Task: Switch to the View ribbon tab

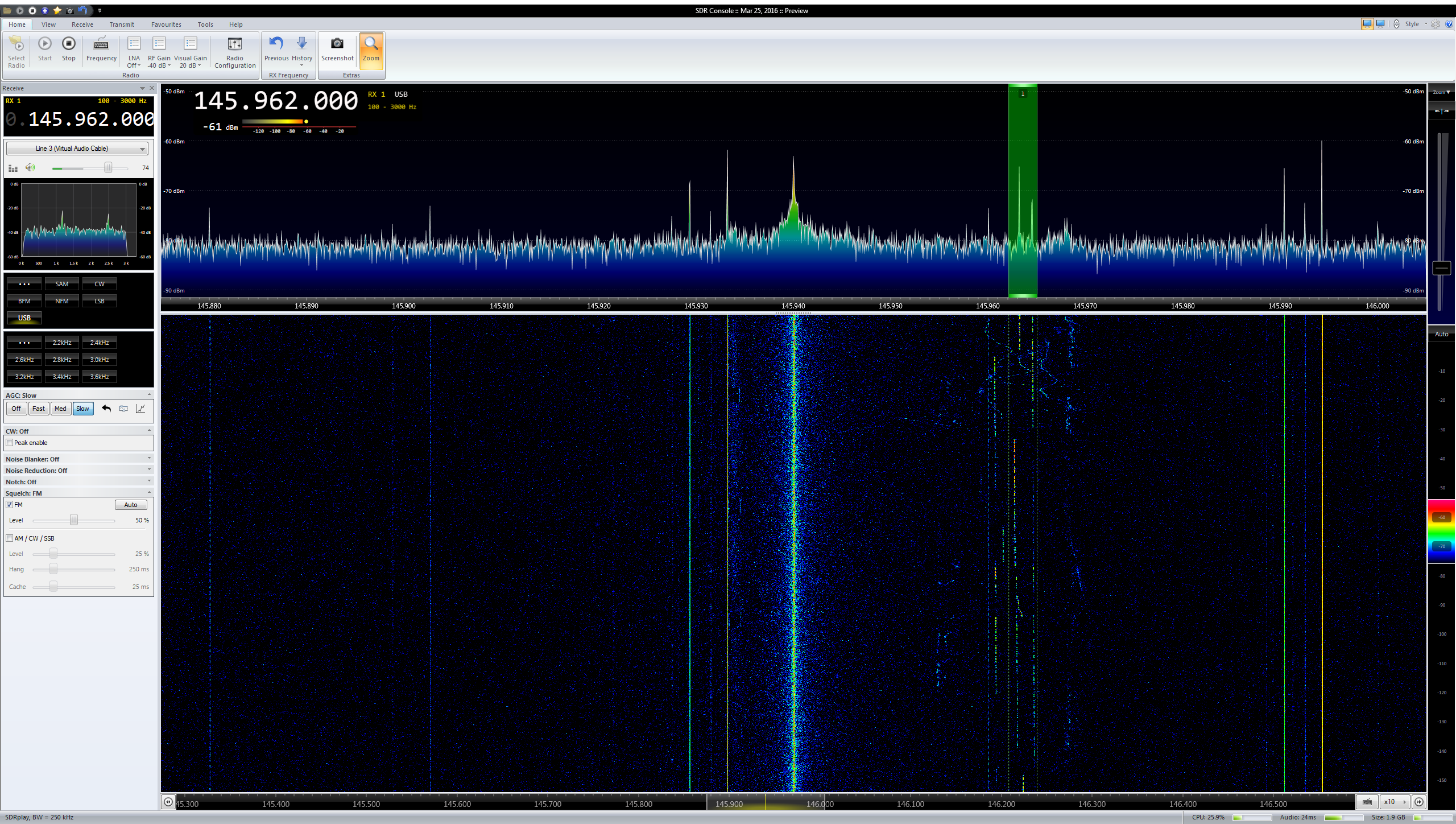Action: [48, 24]
